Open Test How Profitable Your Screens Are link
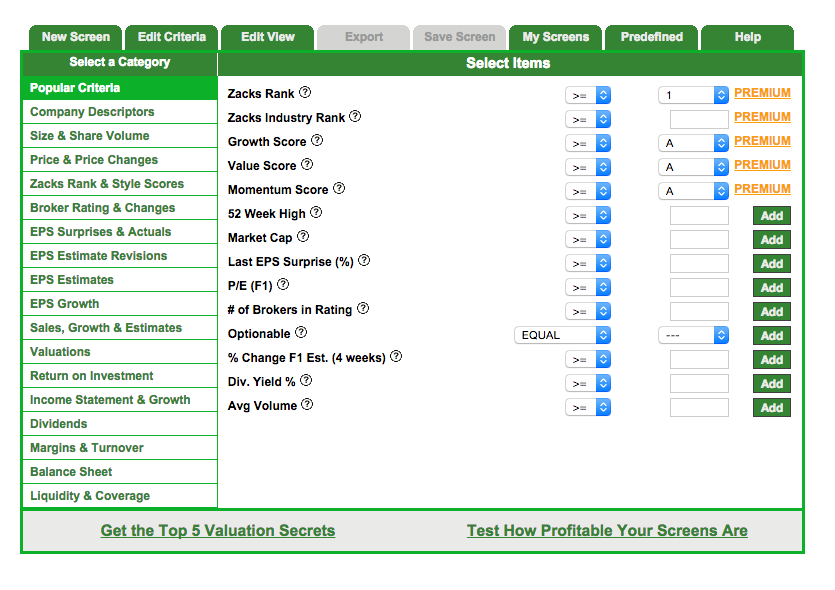Screen dimensions: 835x590 coord(607,530)
